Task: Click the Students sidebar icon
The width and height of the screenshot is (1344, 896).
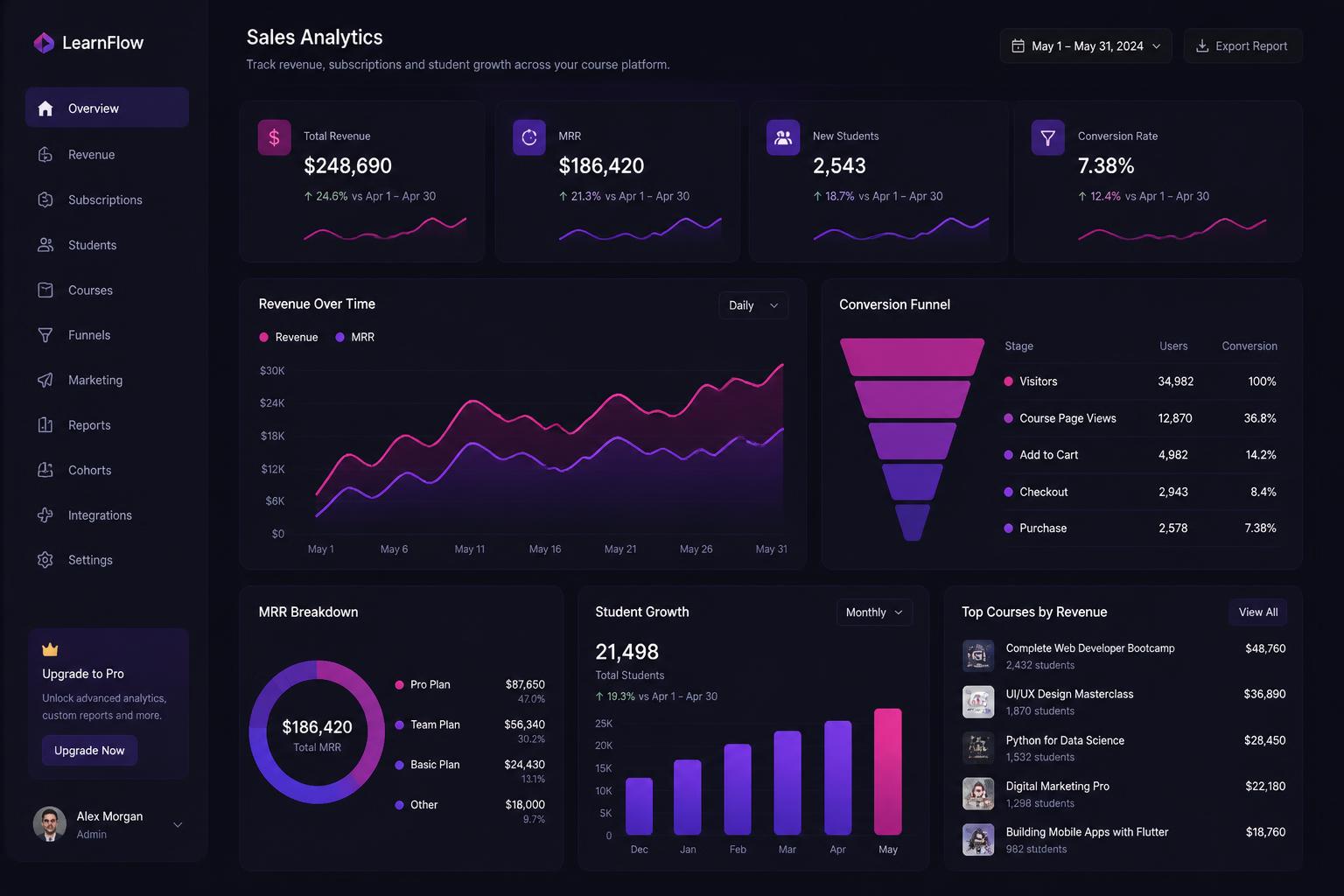Action: pyautogui.click(x=45, y=245)
